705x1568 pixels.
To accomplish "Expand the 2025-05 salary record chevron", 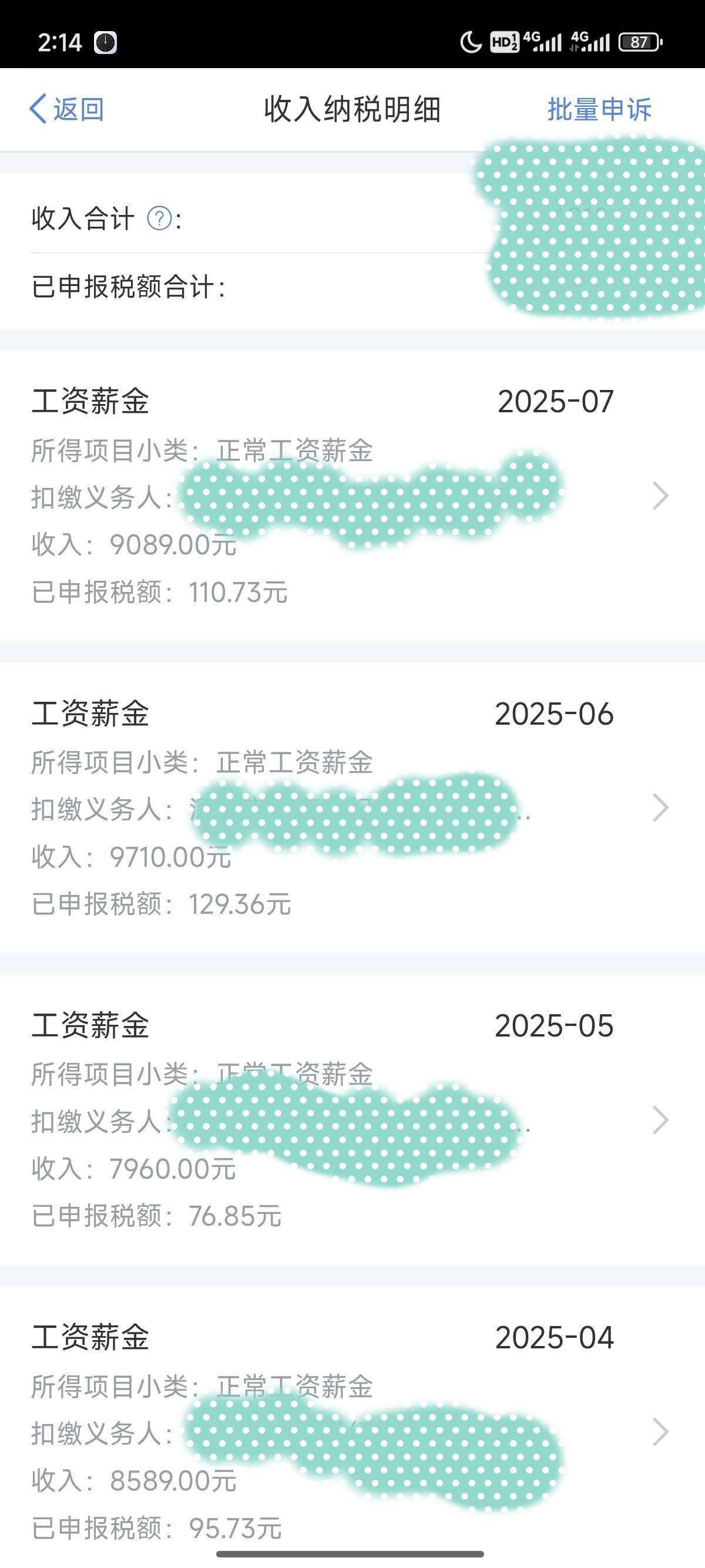I will 660,1120.
